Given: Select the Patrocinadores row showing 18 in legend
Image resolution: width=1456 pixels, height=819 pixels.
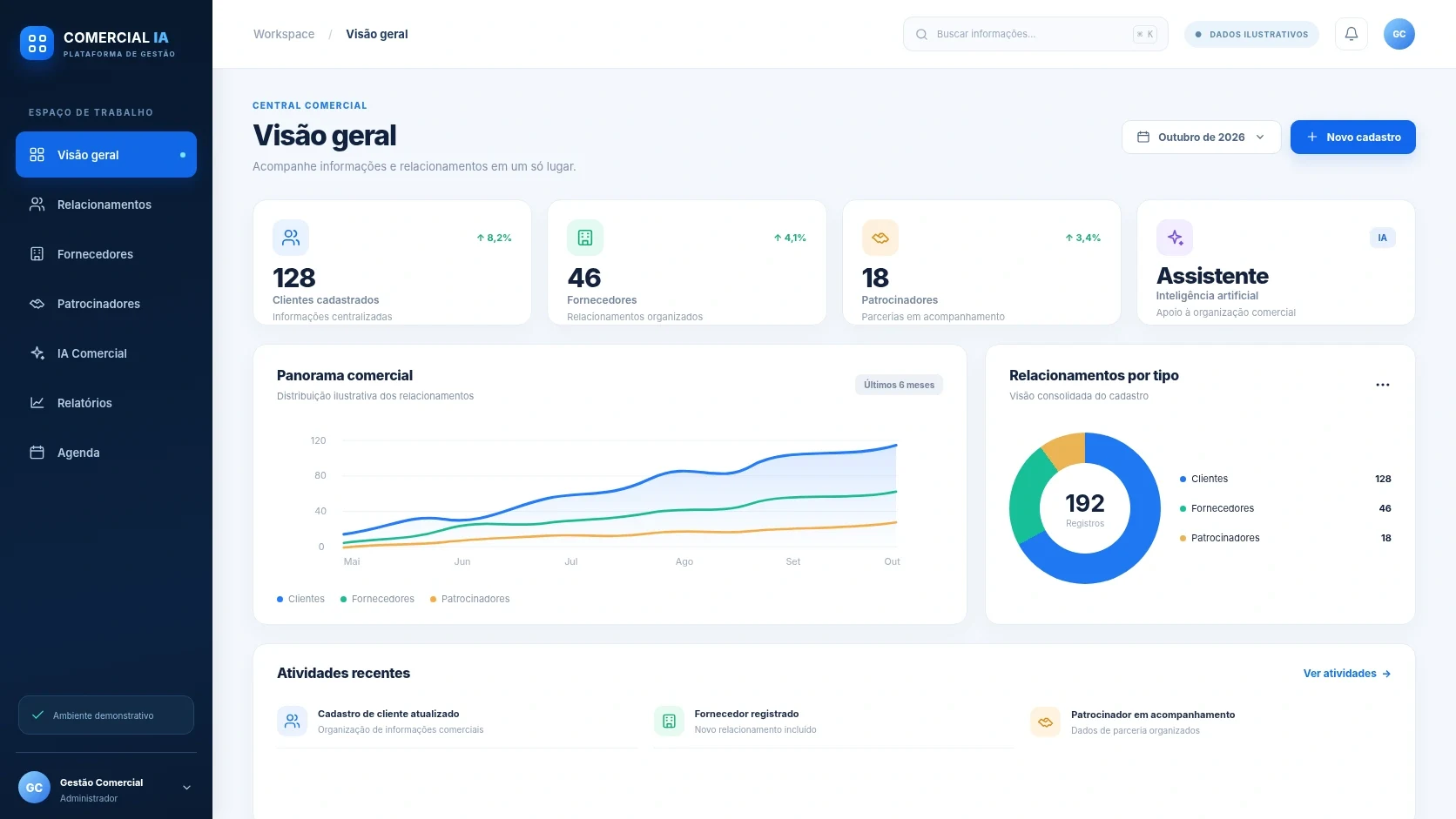Looking at the screenshot, I should tap(1285, 538).
